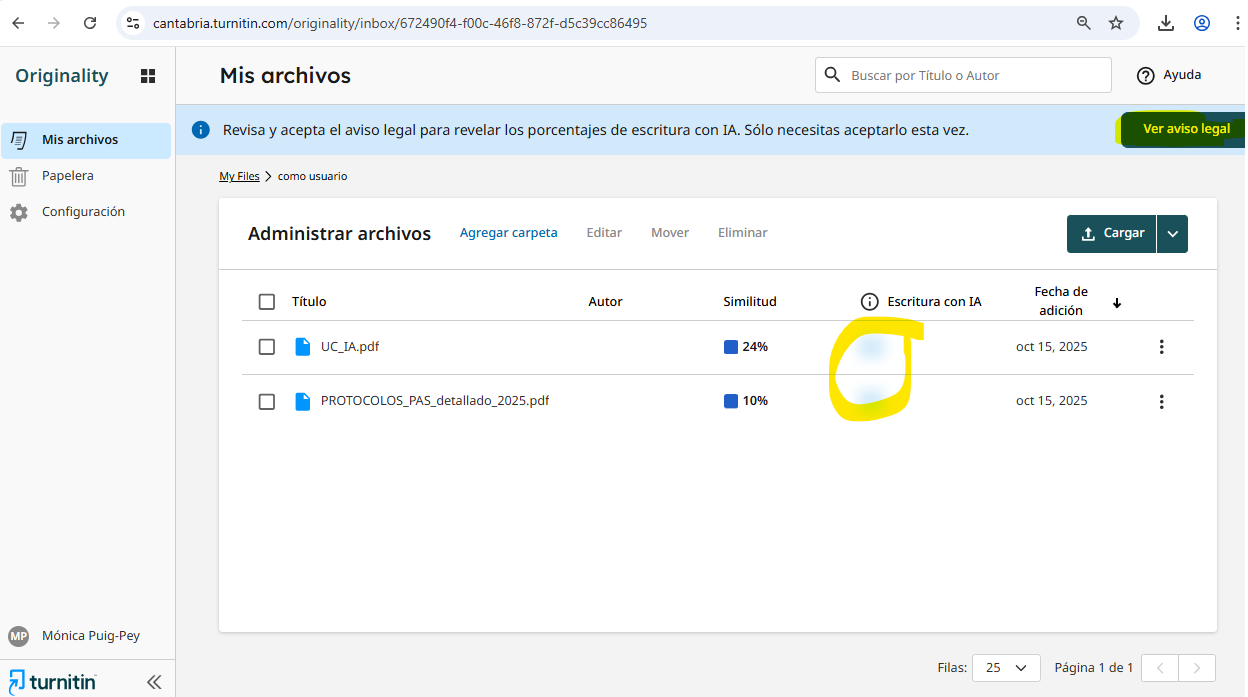
Task: Click the Mis archivos sidebar icon
Action: point(19,140)
